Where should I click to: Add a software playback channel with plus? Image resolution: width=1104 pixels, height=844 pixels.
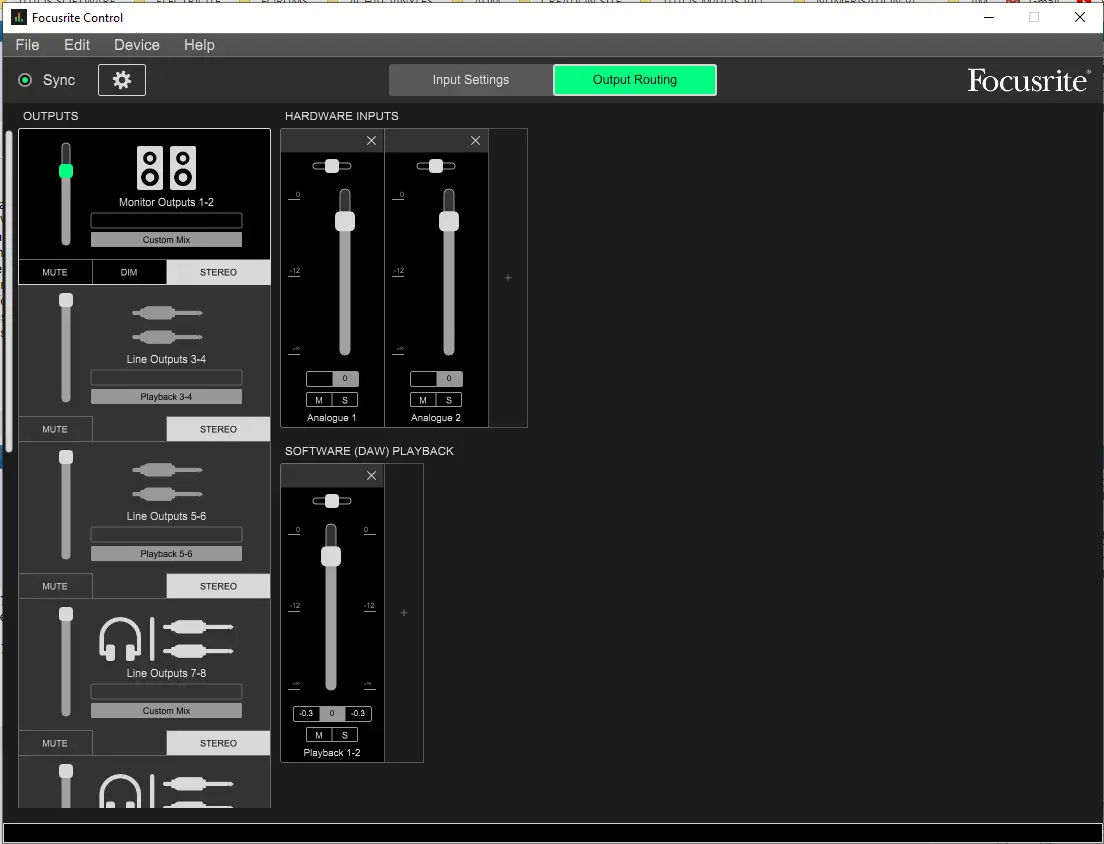pos(404,613)
